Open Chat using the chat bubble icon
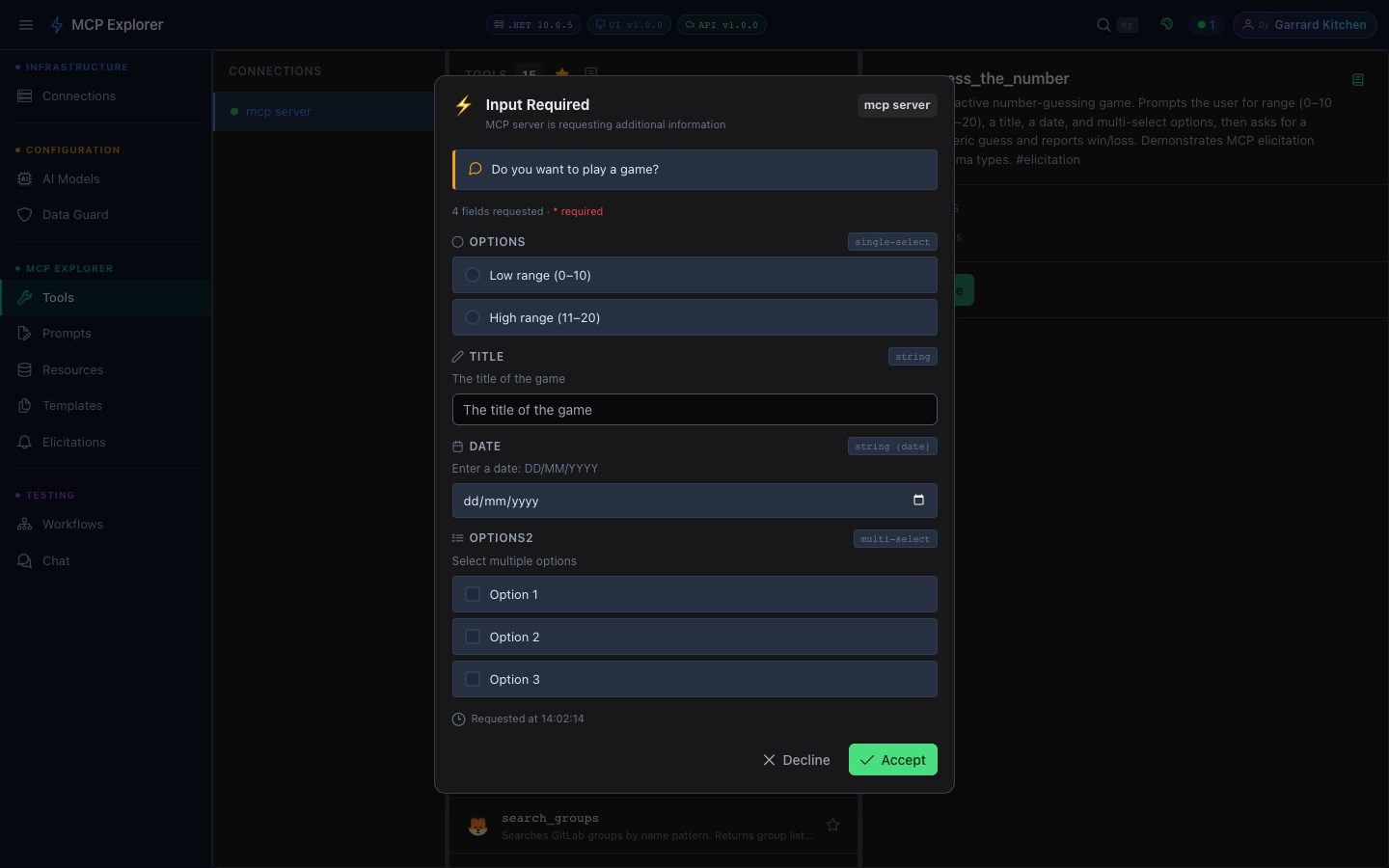The width and height of the screenshot is (1389, 868). [x=24, y=560]
